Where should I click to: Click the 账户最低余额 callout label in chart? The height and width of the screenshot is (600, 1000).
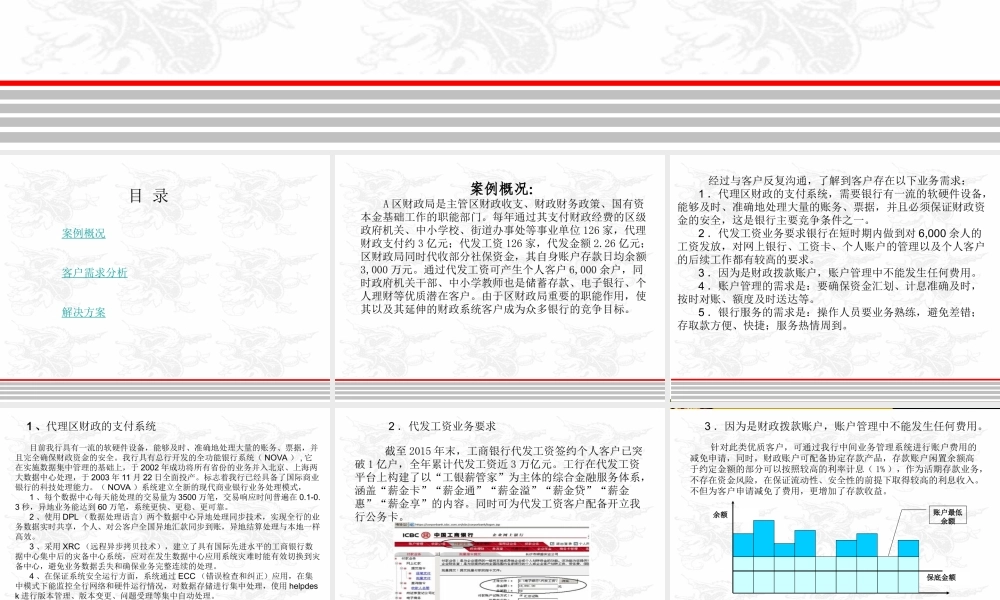click(948, 516)
